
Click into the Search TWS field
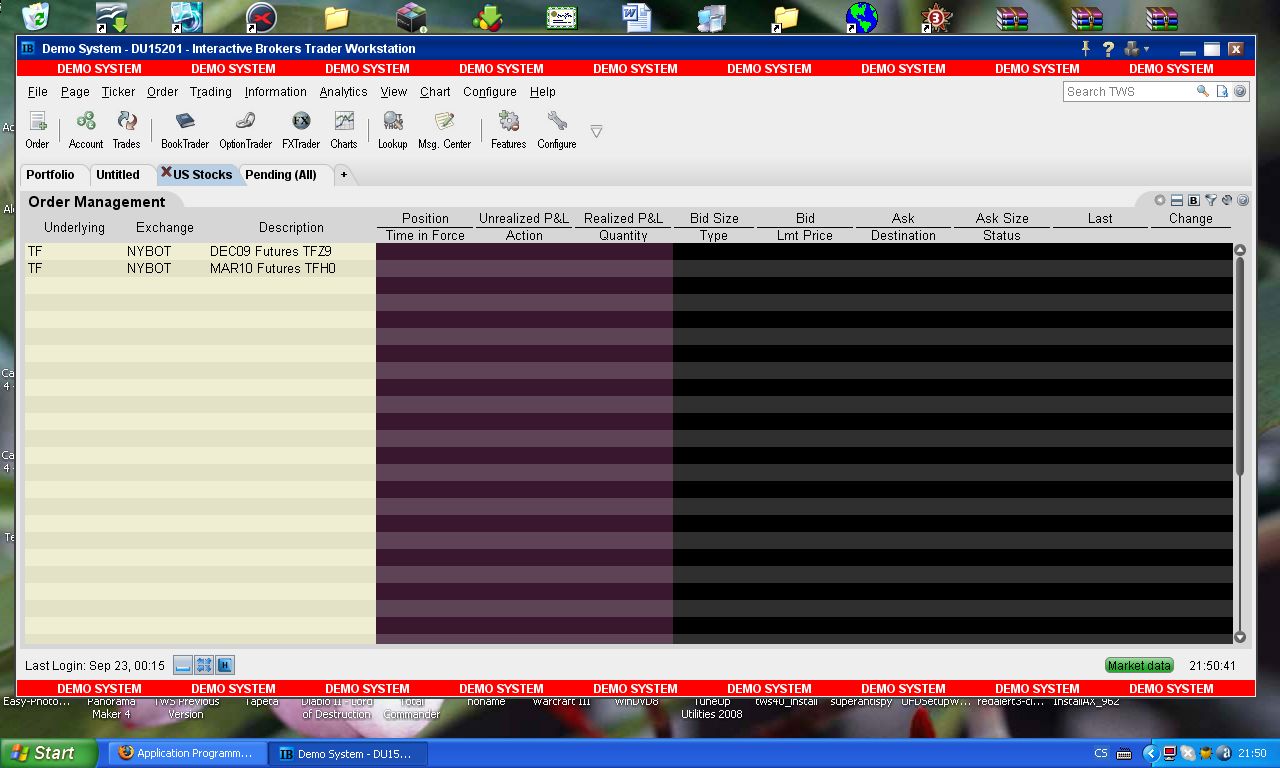point(1130,91)
